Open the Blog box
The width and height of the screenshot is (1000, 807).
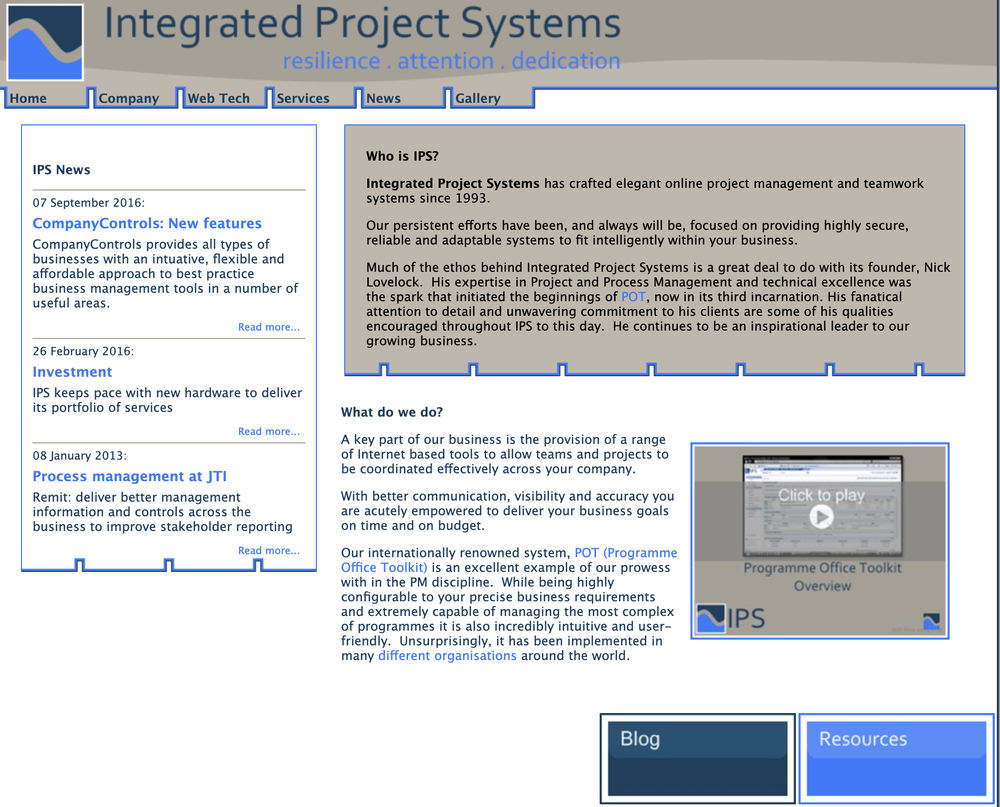tap(698, 759)
